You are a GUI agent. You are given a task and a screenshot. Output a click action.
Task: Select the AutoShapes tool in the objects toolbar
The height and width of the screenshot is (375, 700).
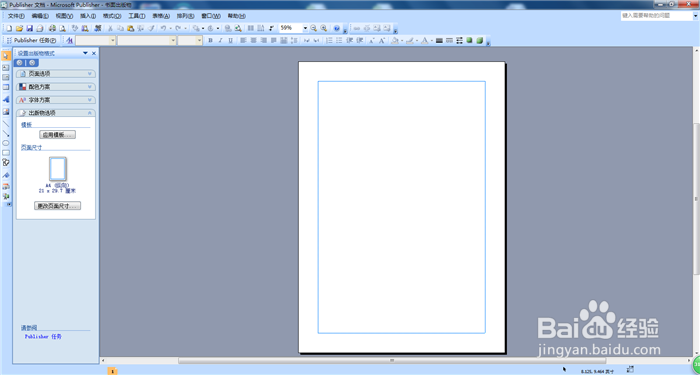click(x=6, y=163)
